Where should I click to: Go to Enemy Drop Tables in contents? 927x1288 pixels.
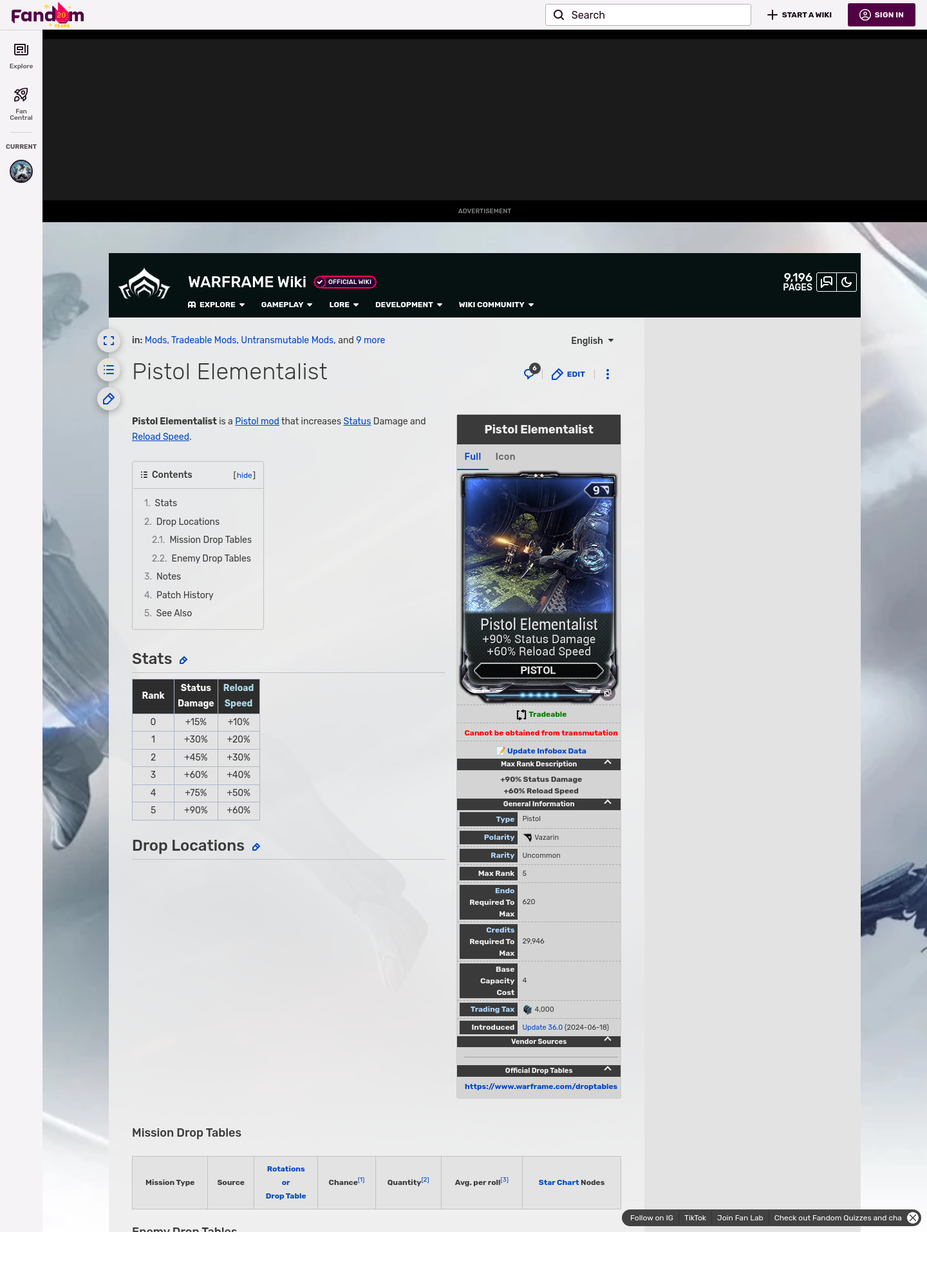click(x=211, y=558)
